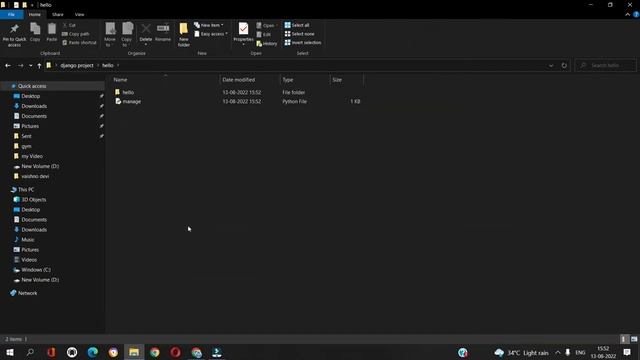Click Select all

point(297,25)
